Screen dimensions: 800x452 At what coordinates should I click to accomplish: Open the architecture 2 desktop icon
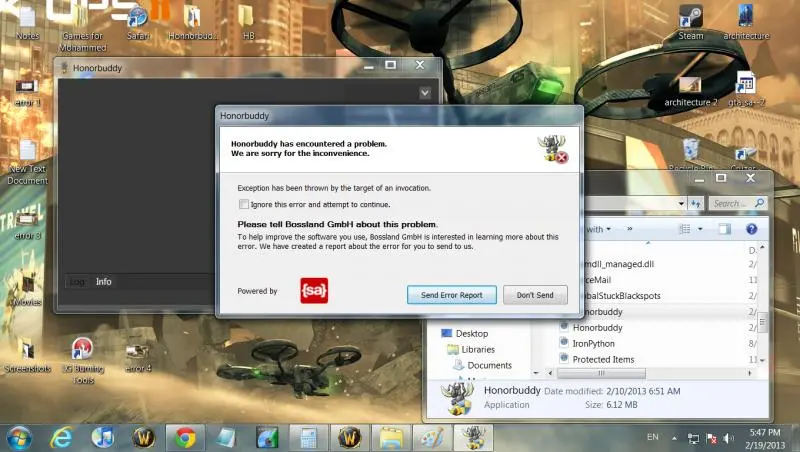[x=690, y=91]
